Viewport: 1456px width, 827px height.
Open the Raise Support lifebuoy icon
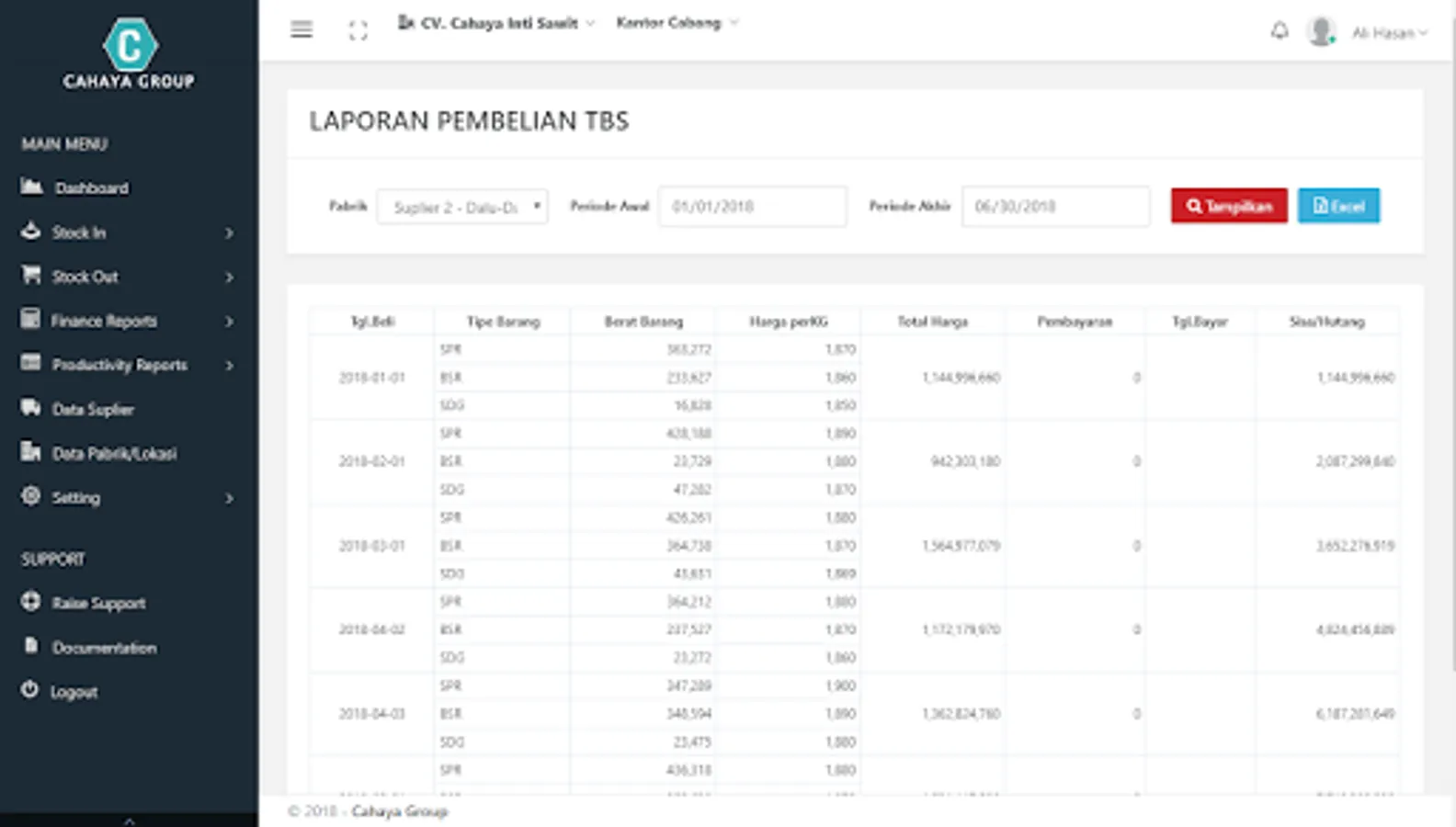point(30,602)
